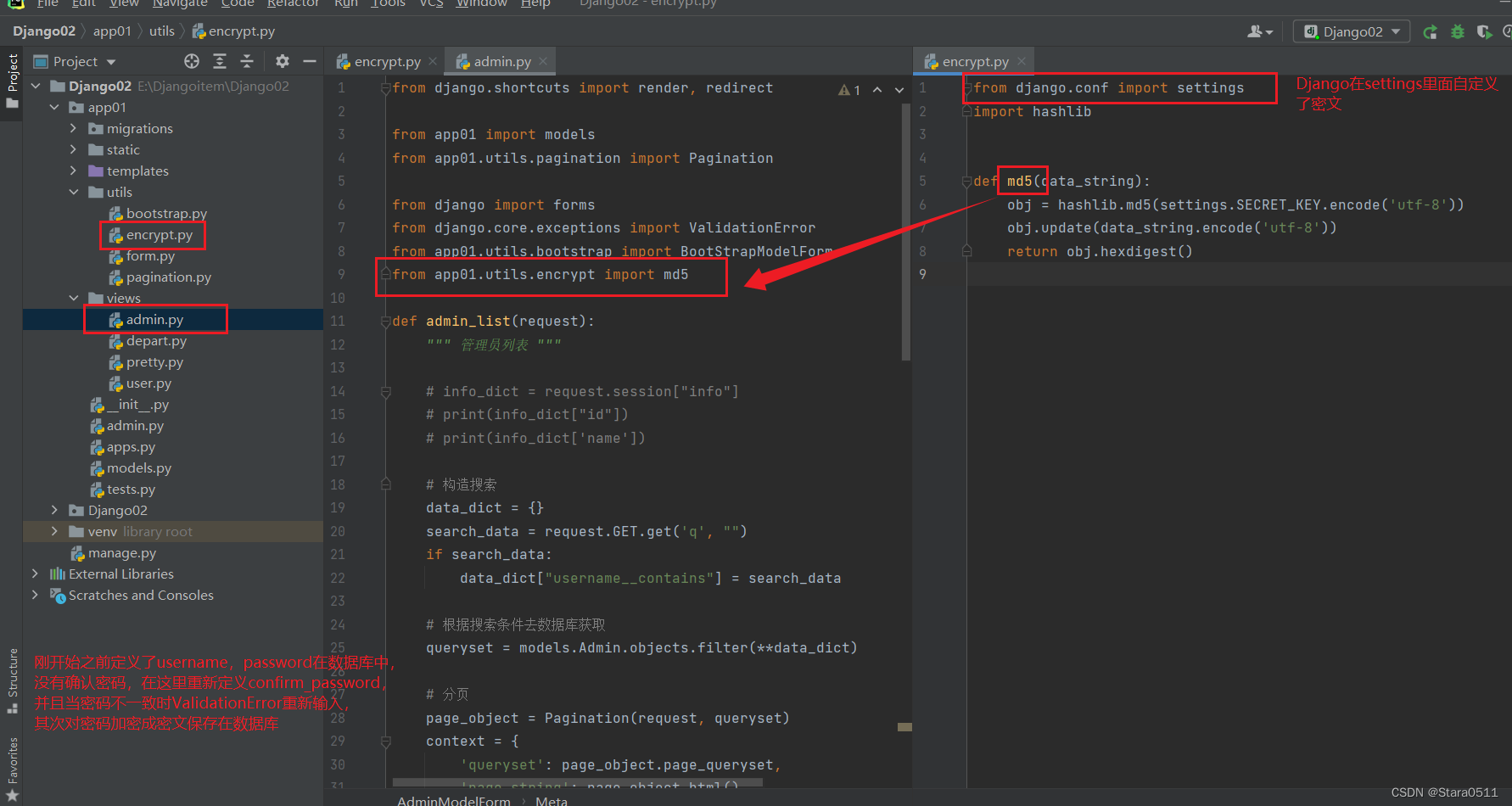
Task: Expand the migrations folder
Action: point(73,128)
